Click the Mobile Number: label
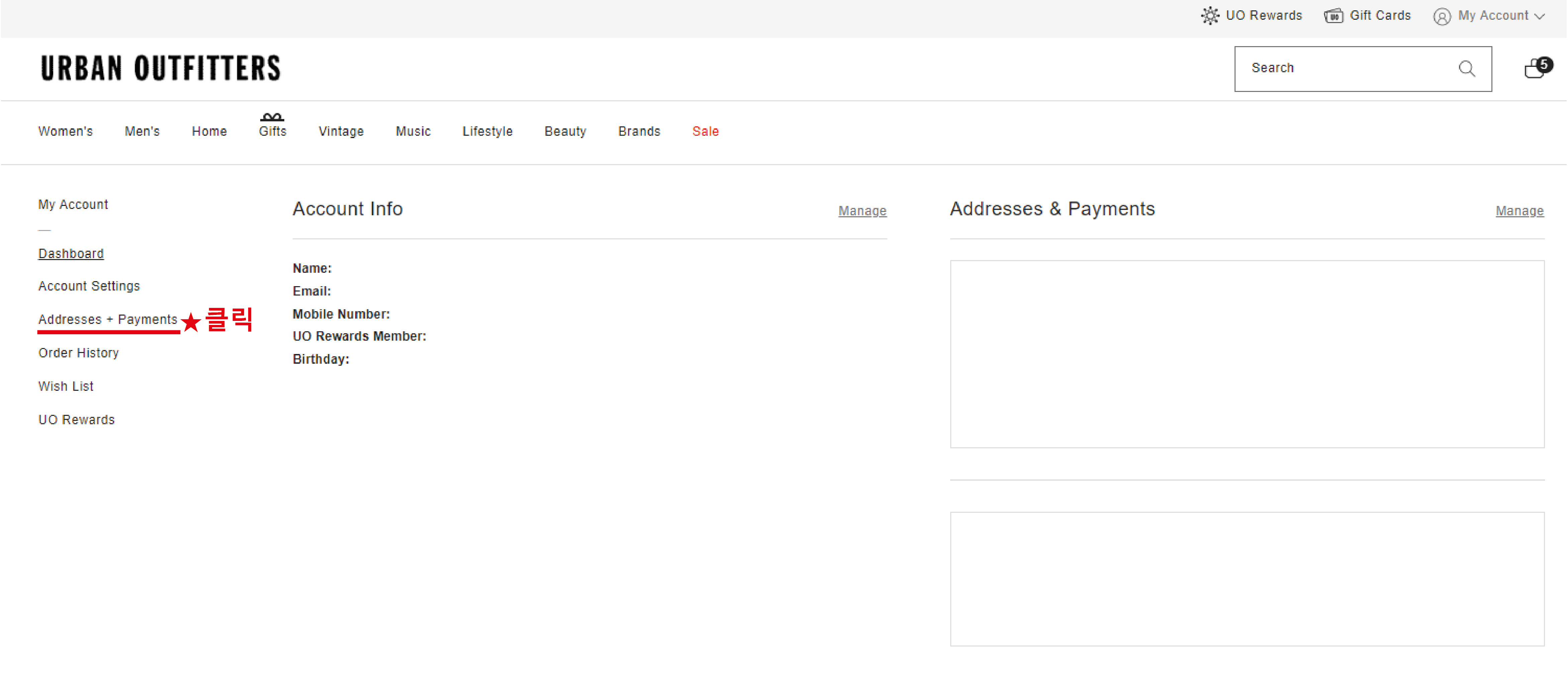 coord(341,315)
